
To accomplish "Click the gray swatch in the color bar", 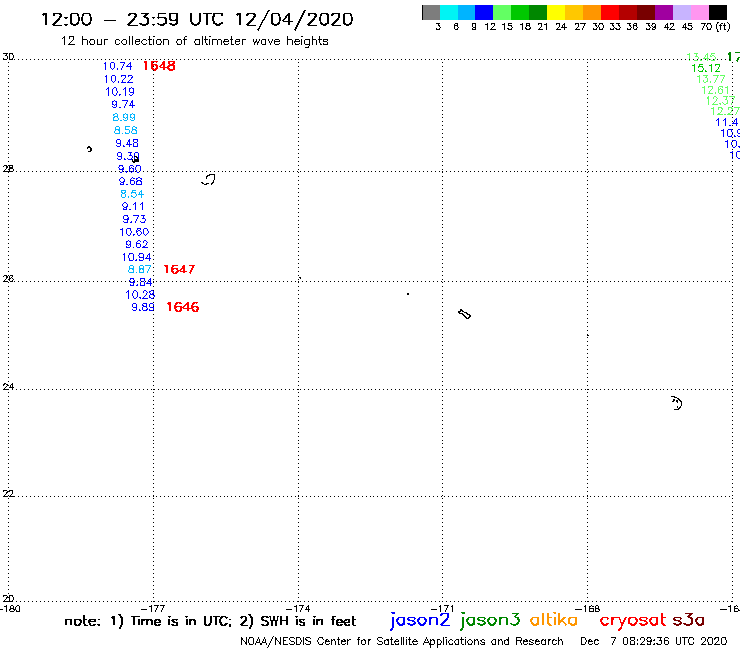I will pos(431,12).
